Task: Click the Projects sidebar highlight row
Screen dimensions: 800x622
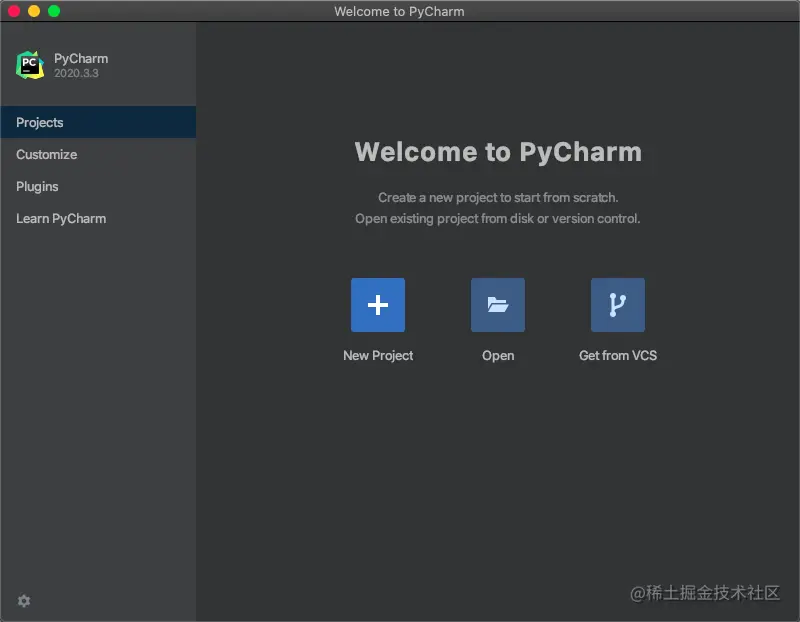Action: [98, 122]
